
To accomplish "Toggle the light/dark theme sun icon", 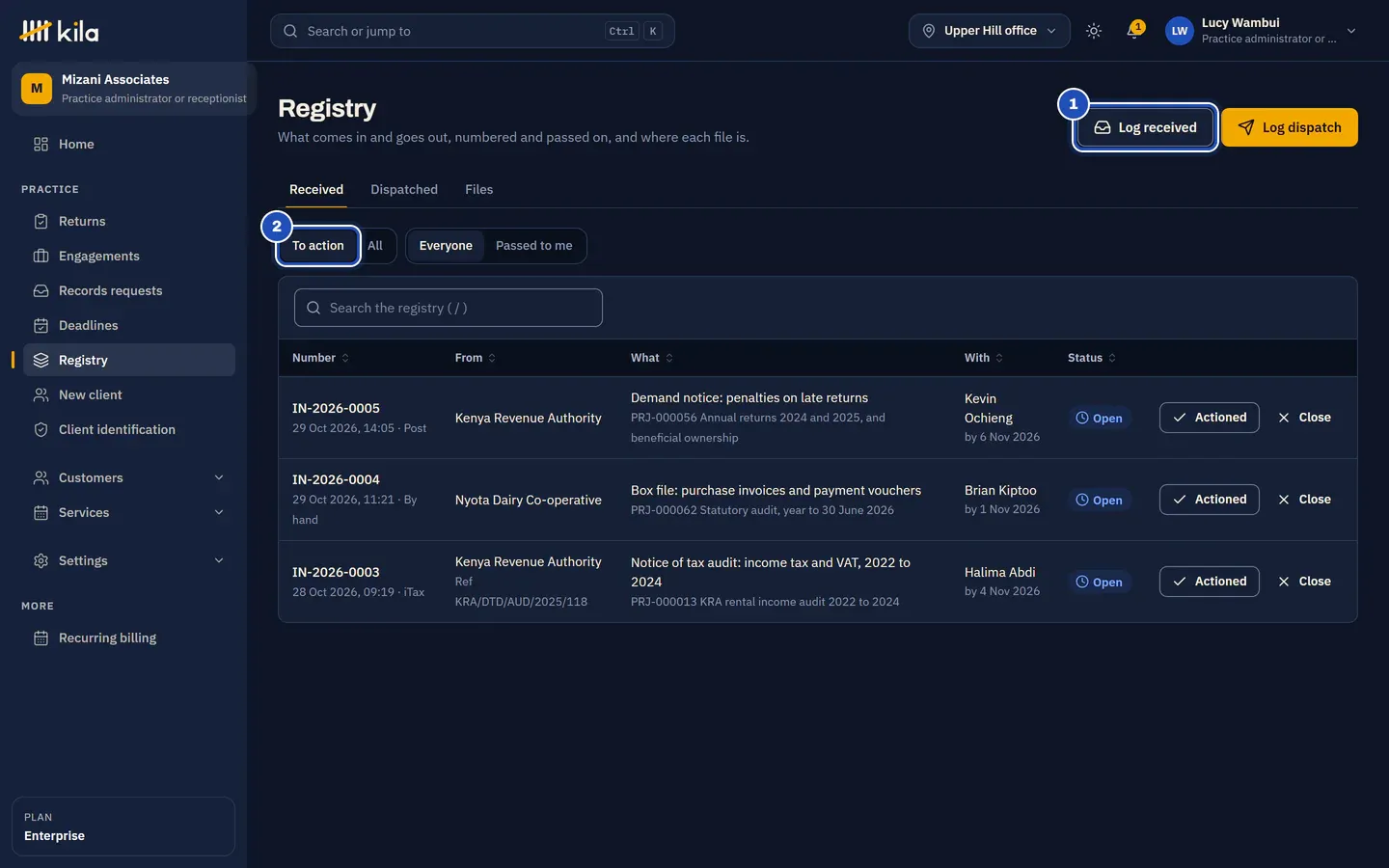I will pyautogui.click(x=1094, y=31).
